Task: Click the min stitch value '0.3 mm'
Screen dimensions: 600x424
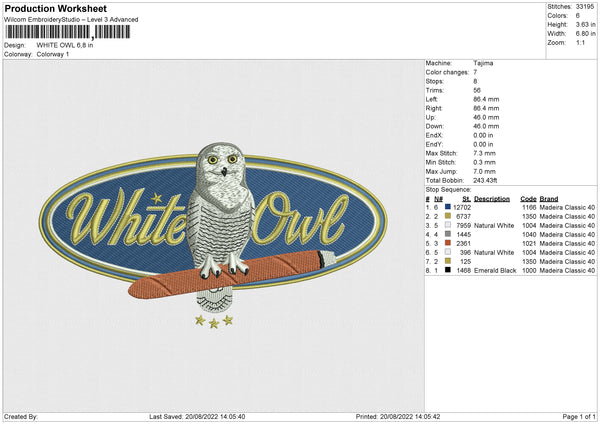Action: point(484,162)
